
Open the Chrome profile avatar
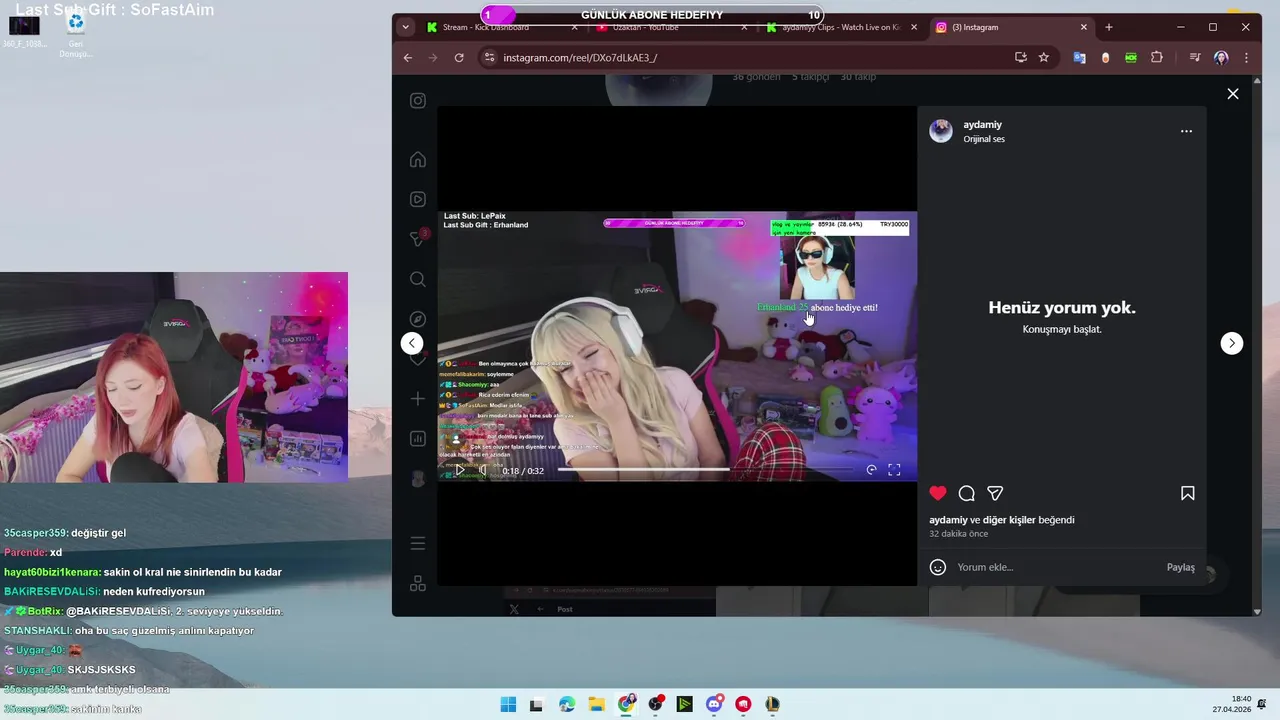pos(1221,58)
